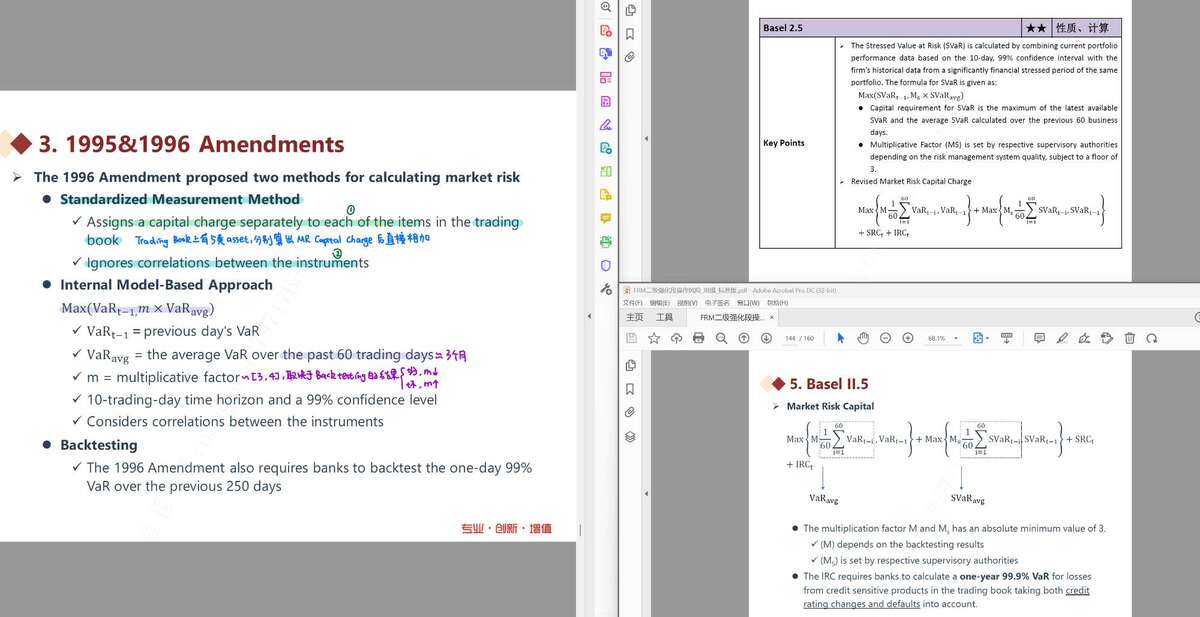Click the Stamp tool icon in the toolbar
Image resolution: width=1200 pixels, height=617 pixels.
pos(1107,338)
